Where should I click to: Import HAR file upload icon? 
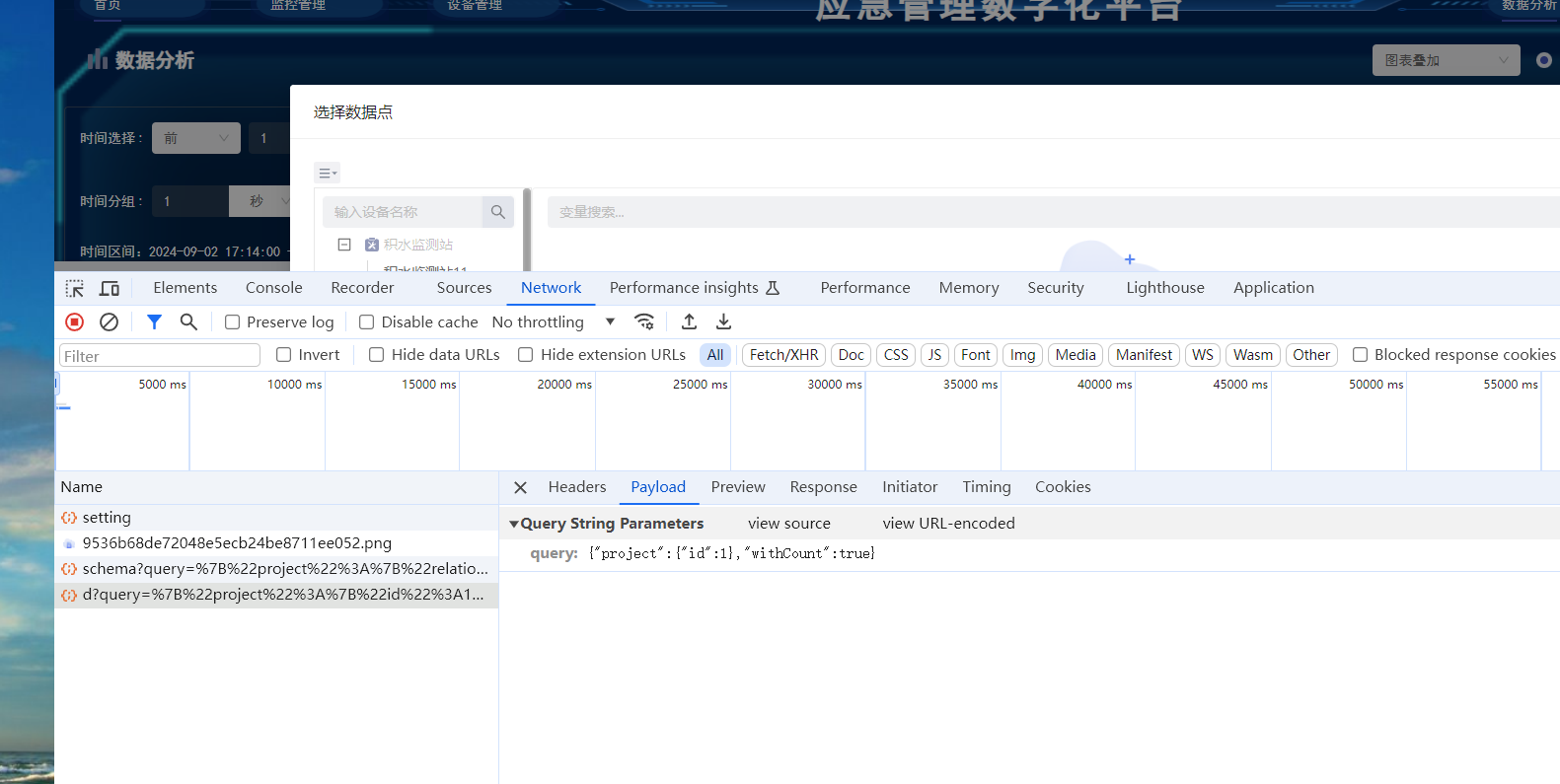coord(690,321)
